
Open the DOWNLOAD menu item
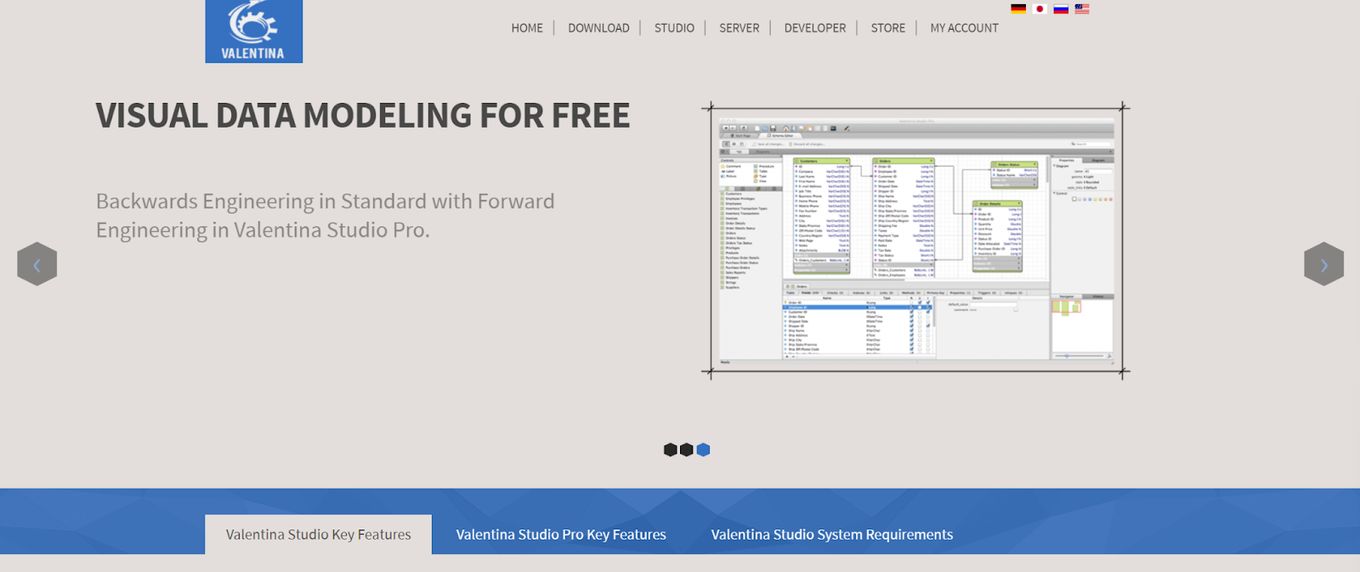599,28
